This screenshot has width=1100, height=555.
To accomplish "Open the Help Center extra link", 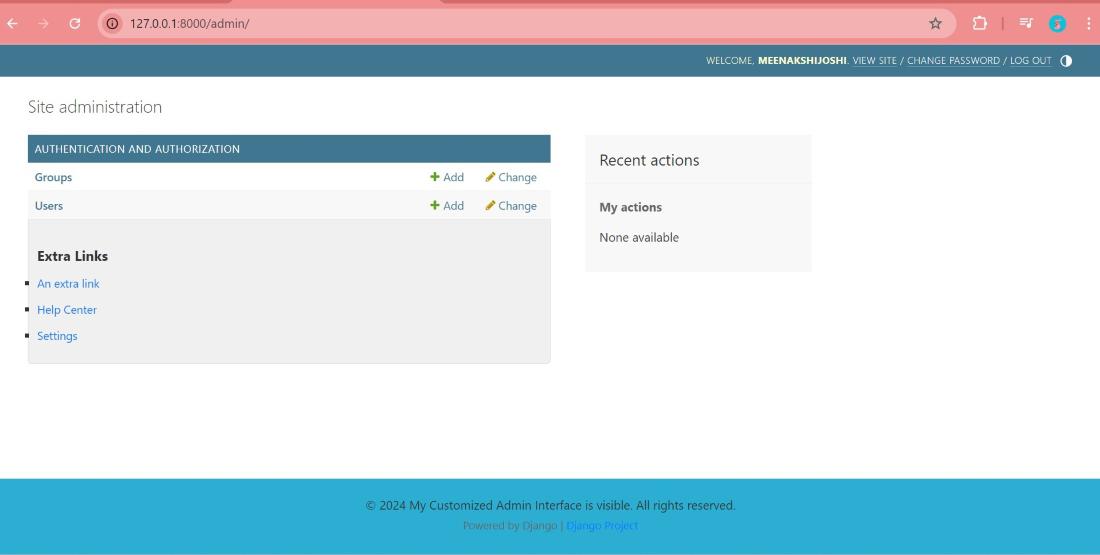I will point(67,310).
